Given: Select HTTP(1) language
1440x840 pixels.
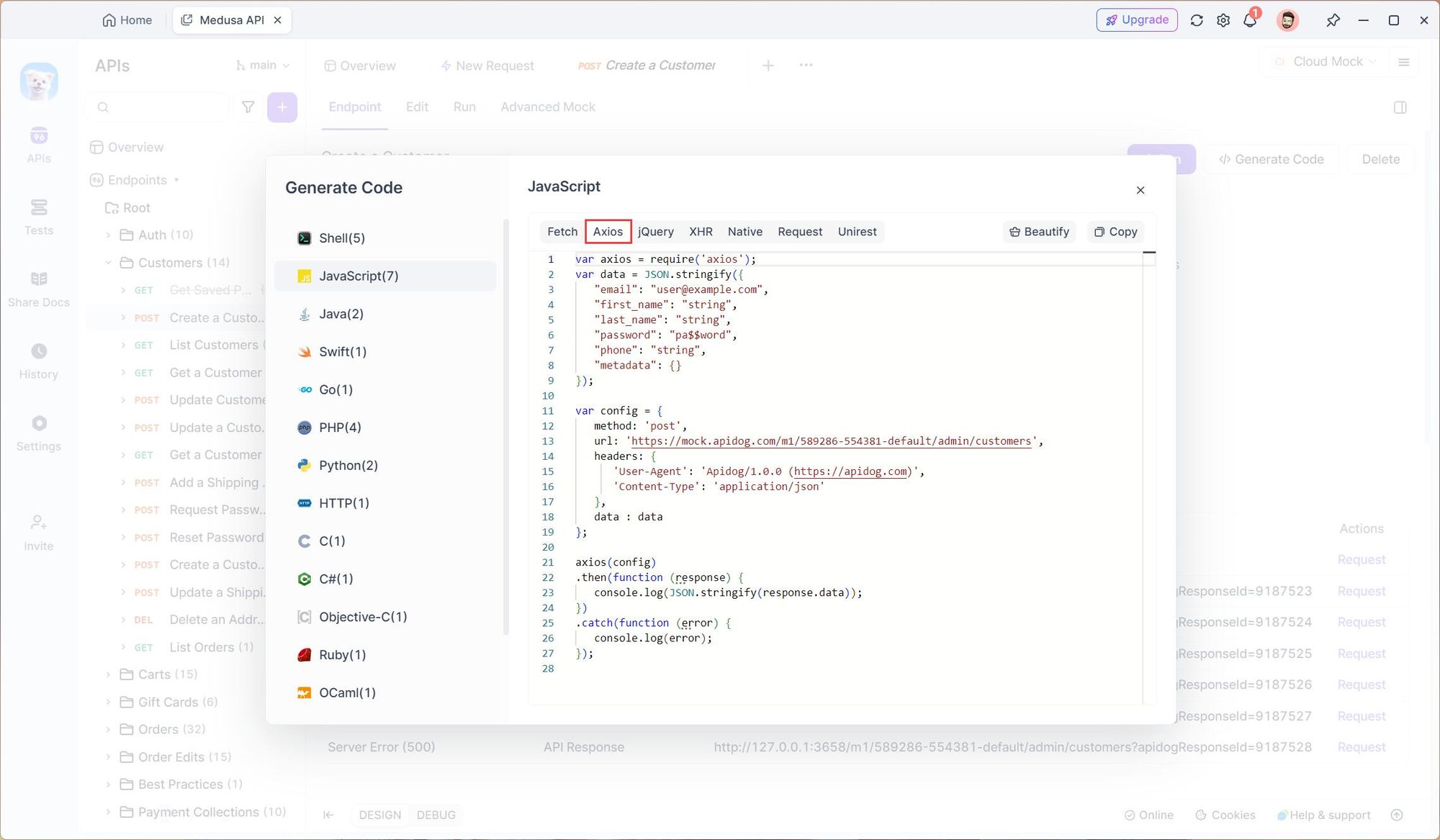Looking at the screenshot, I should 385,503.
